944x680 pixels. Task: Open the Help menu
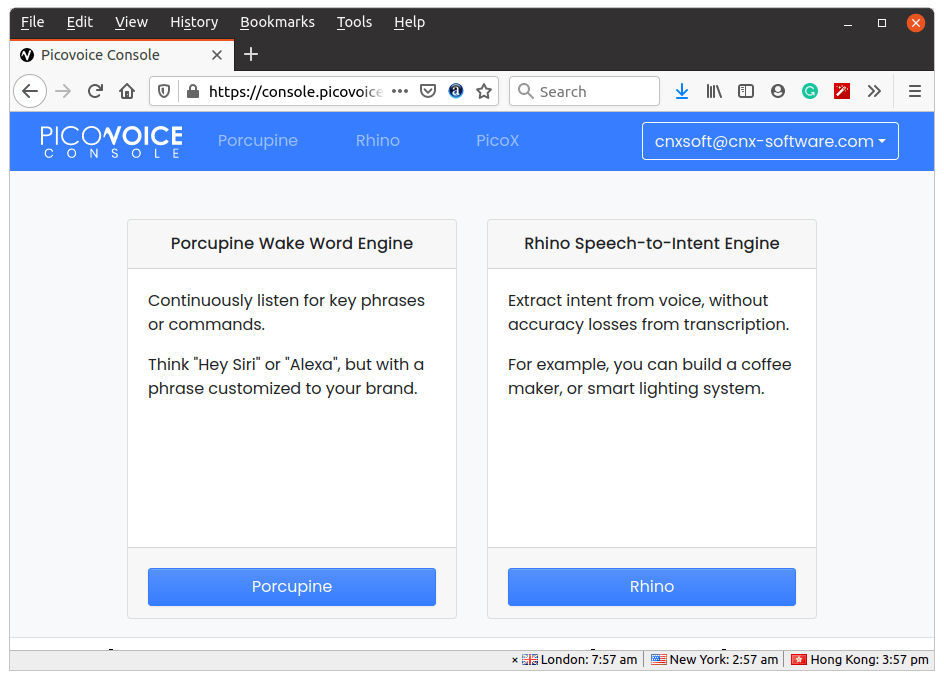[409, 22]
